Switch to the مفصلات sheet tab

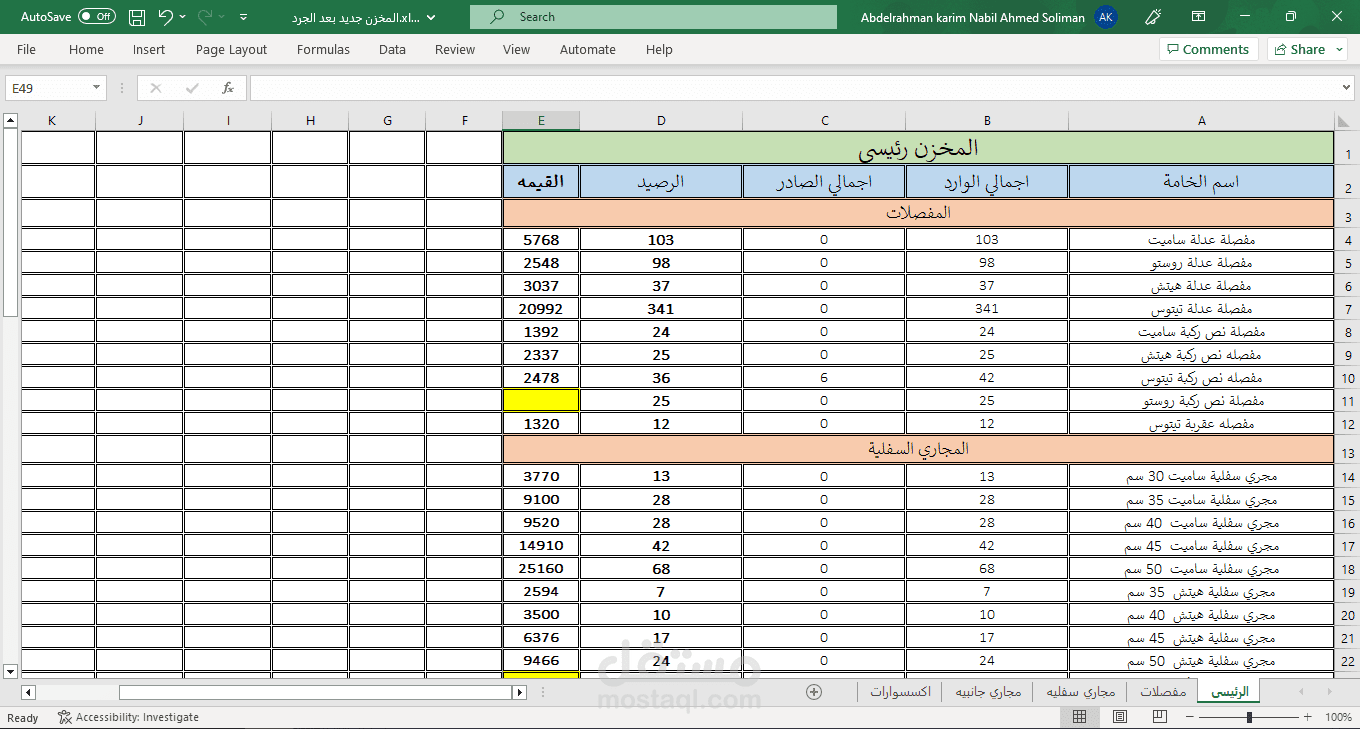pyautogui.click(x=1163, y=691)
